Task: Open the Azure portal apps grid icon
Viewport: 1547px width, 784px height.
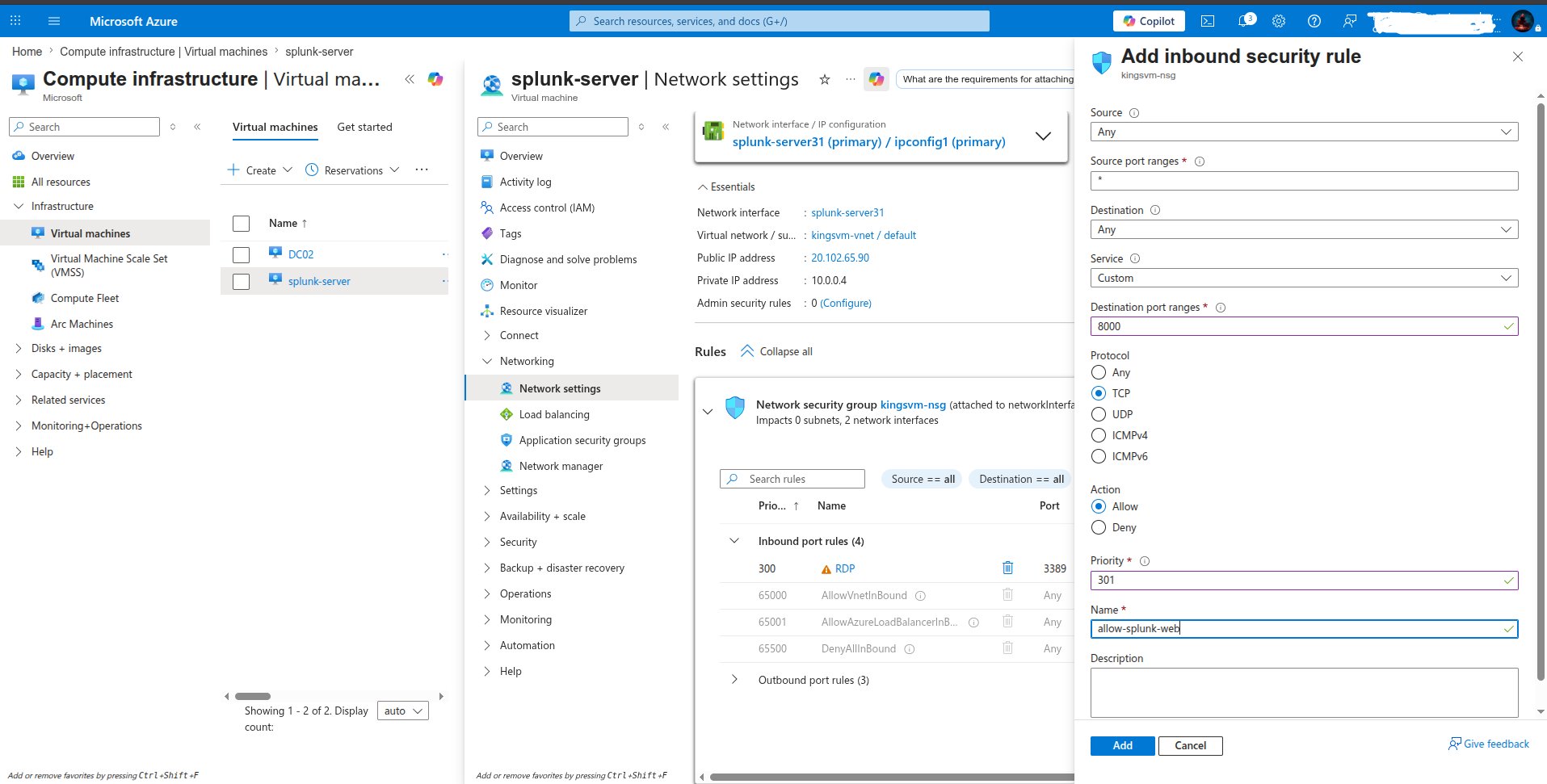Action: [15, 21]
